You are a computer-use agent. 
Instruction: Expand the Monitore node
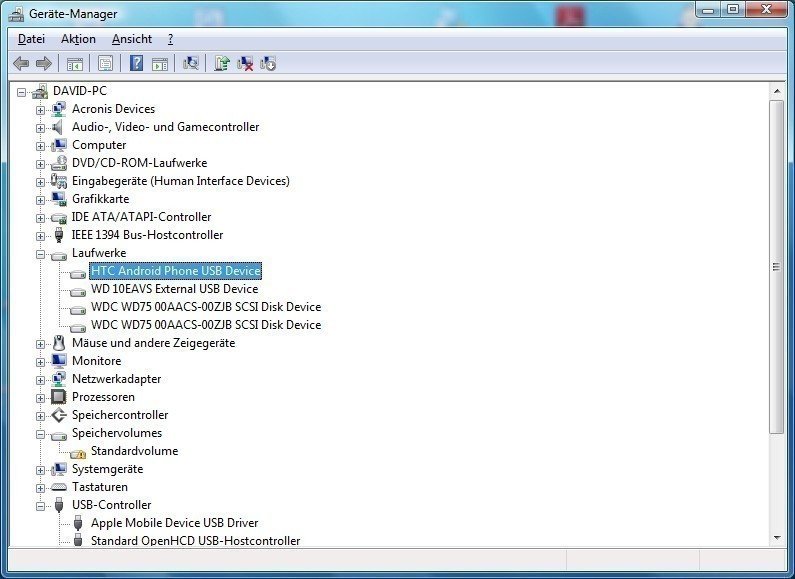click(x=40, y=363)
